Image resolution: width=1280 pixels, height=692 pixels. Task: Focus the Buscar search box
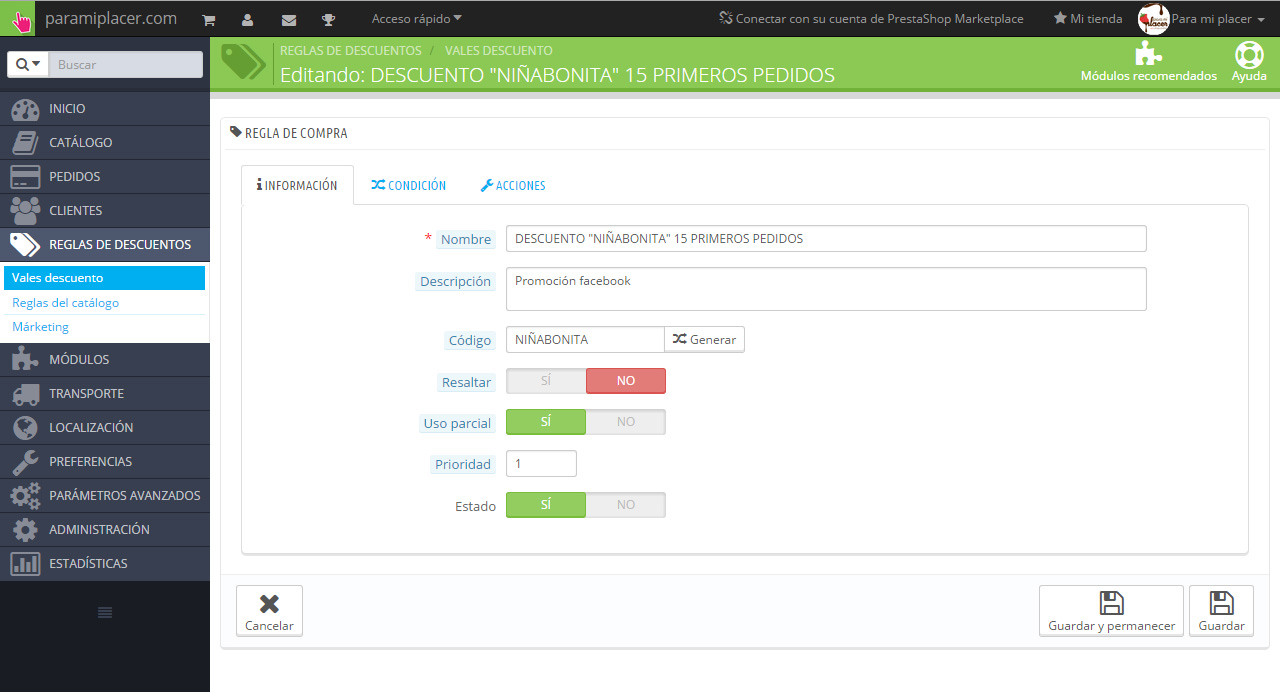pyautogui.click(x=125, y=64)
